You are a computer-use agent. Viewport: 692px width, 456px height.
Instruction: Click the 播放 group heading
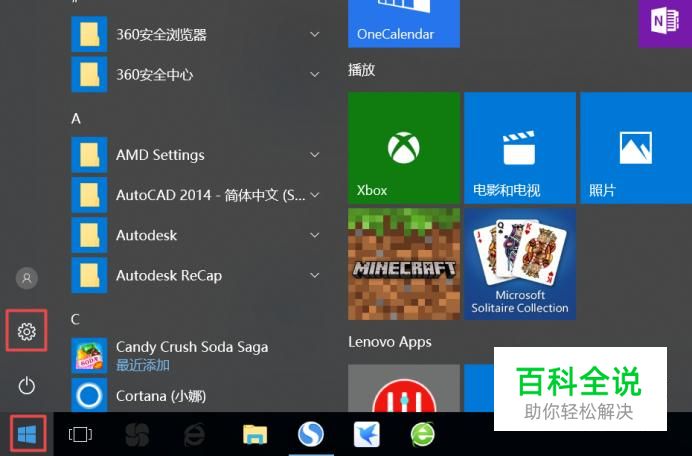(361, 70)
